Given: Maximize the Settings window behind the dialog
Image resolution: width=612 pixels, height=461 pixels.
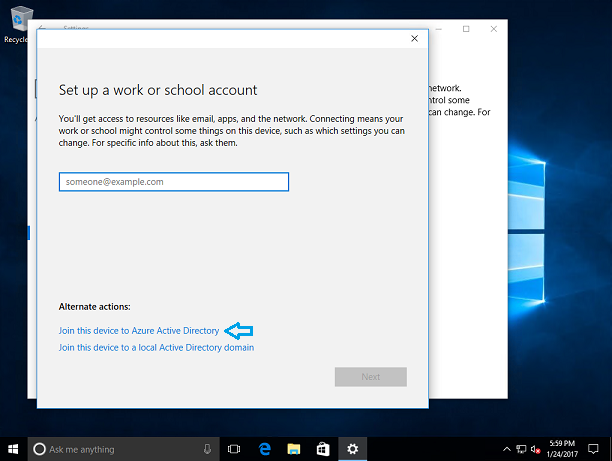Looking at the screenshot, I should (x=466, y=29).
